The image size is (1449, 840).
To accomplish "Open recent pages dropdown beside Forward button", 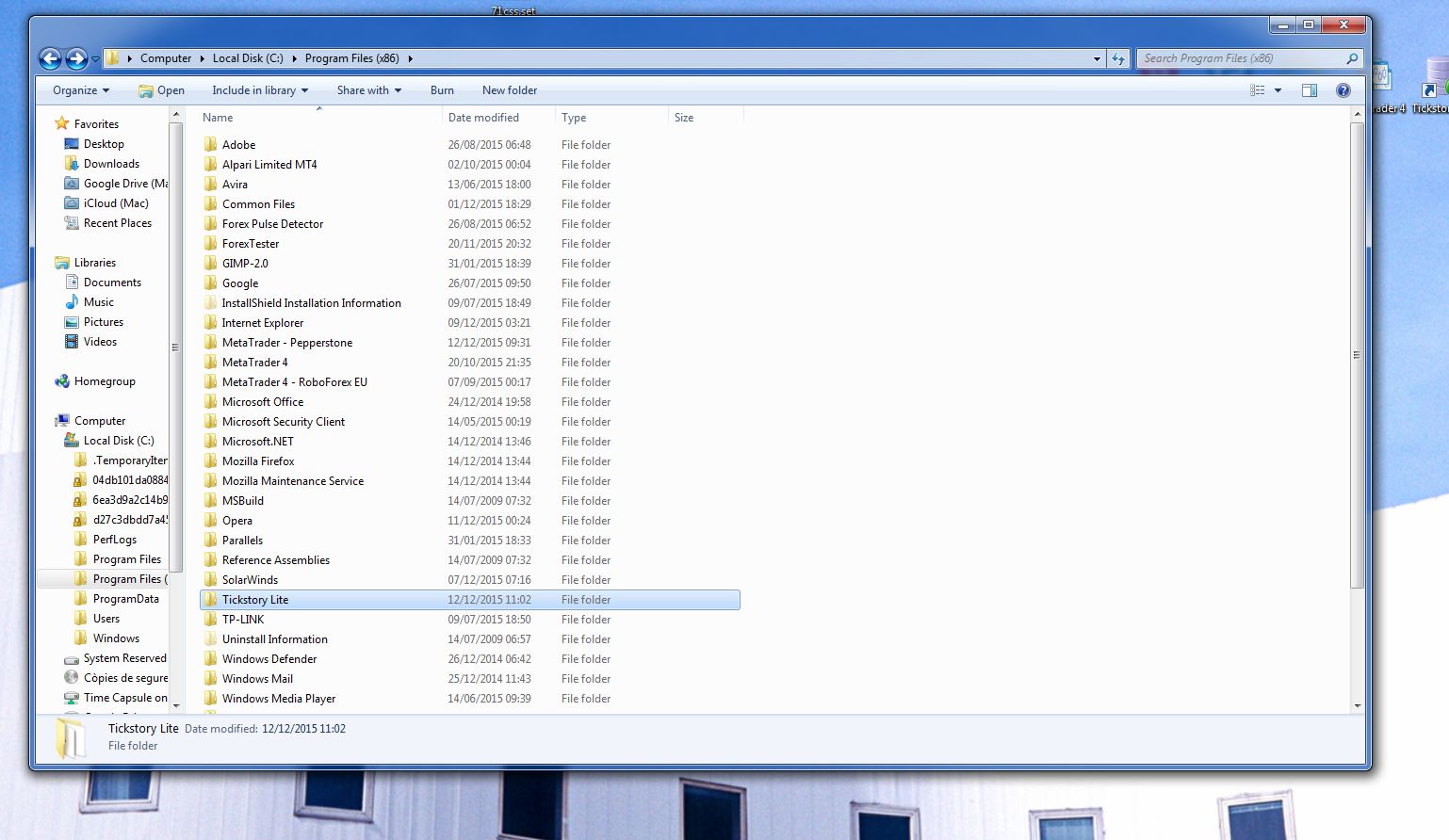I will (95, 59).
